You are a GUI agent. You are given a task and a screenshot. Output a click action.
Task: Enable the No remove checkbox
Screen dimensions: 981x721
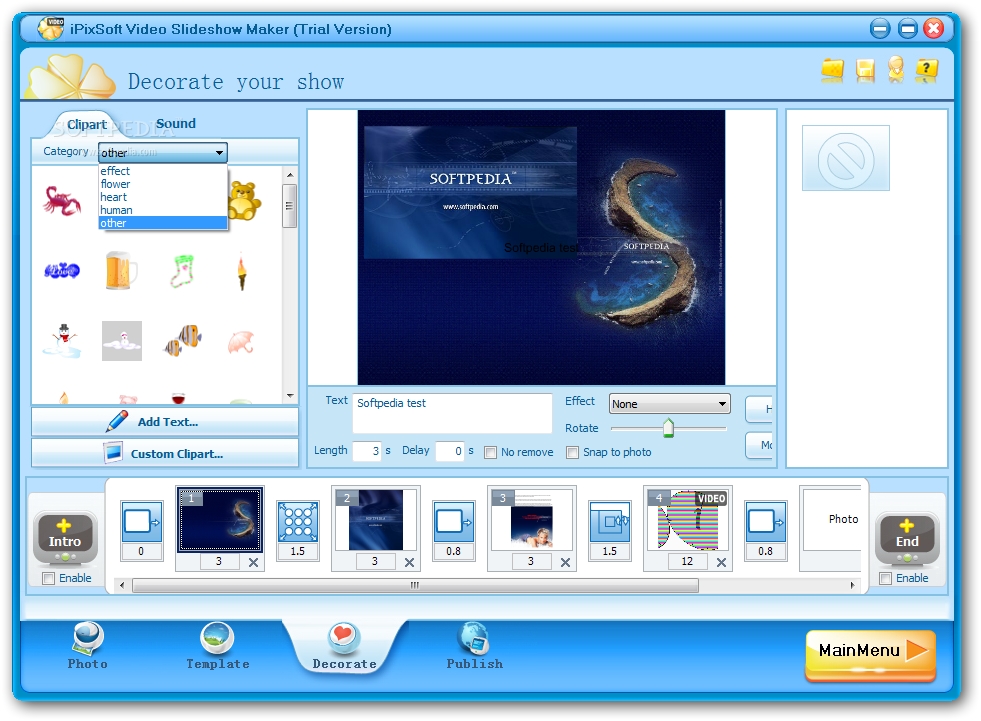(490, 453)
